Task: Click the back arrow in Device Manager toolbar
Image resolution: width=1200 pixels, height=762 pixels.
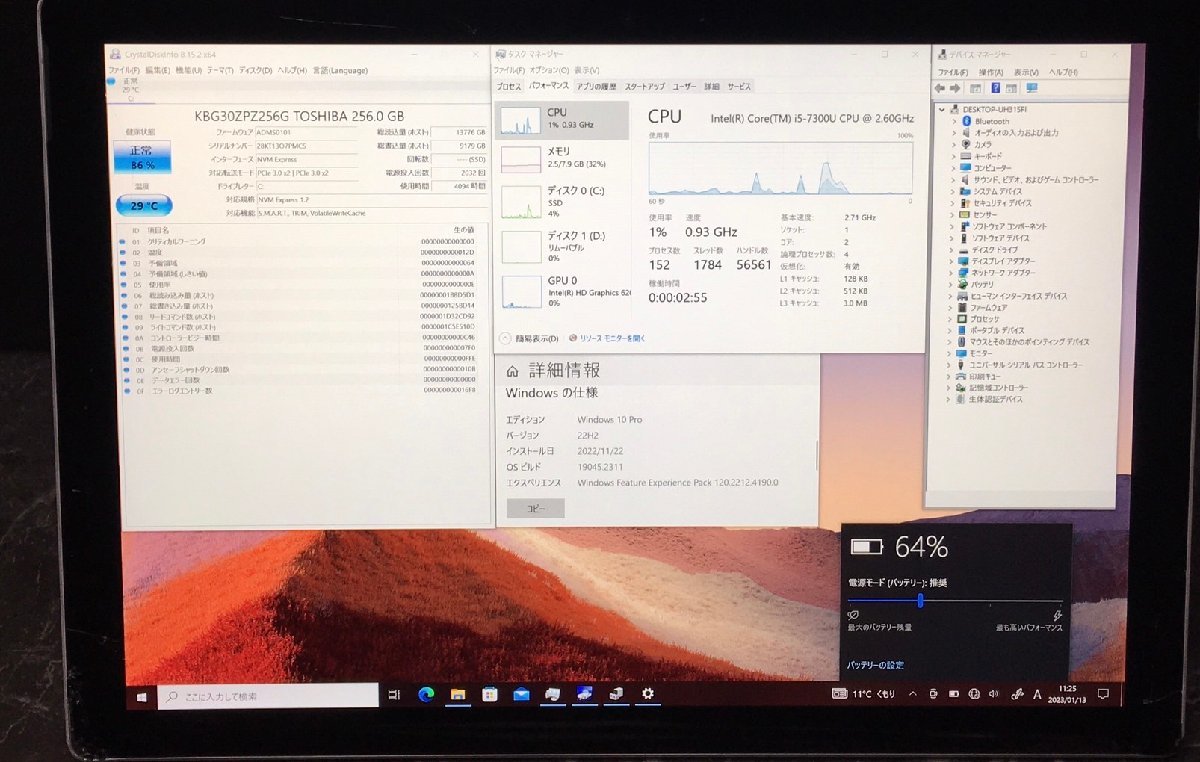Action: (942, 88)
